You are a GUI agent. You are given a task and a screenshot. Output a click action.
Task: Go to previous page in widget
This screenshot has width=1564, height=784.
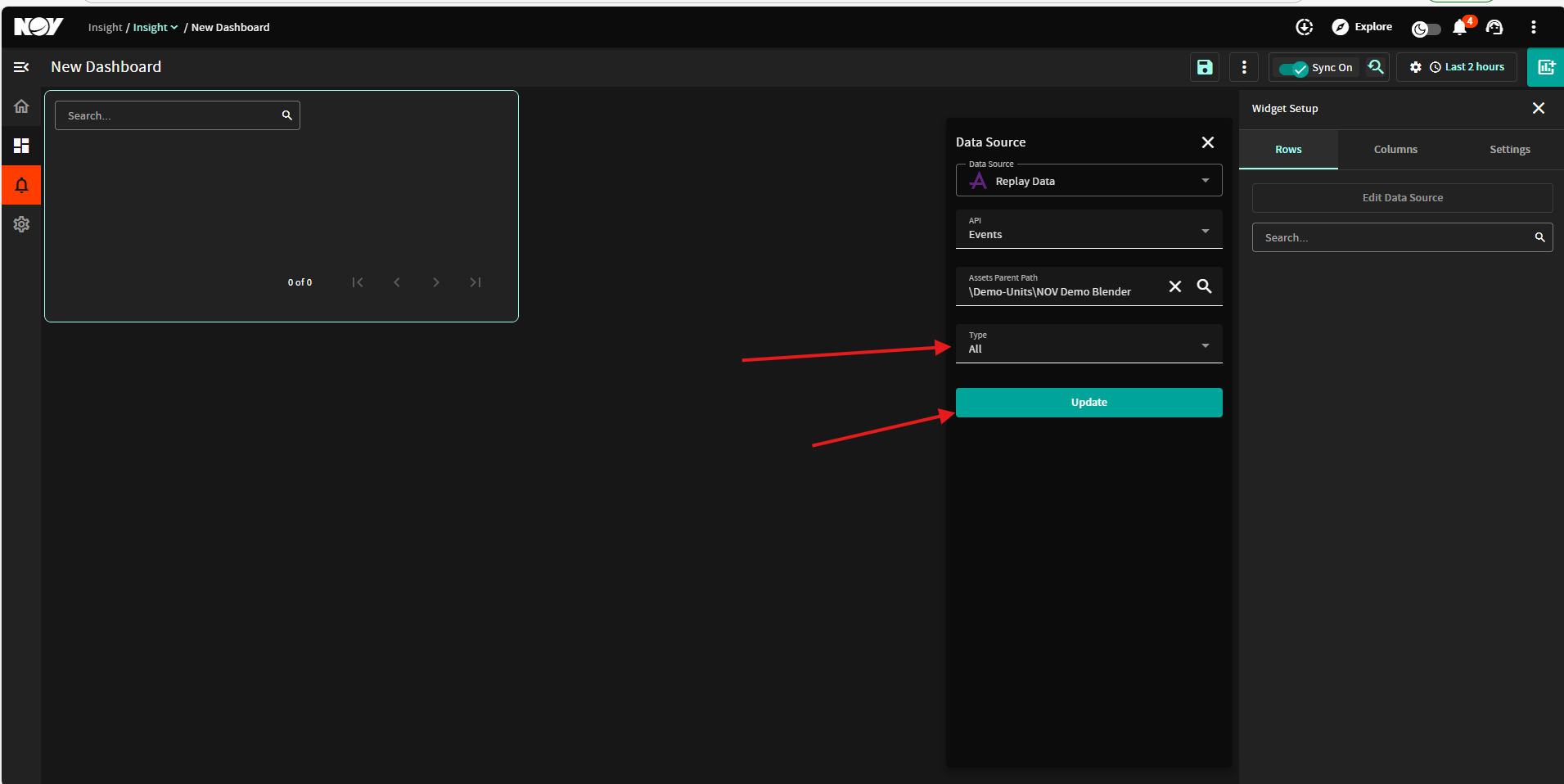tap(397, 282)
